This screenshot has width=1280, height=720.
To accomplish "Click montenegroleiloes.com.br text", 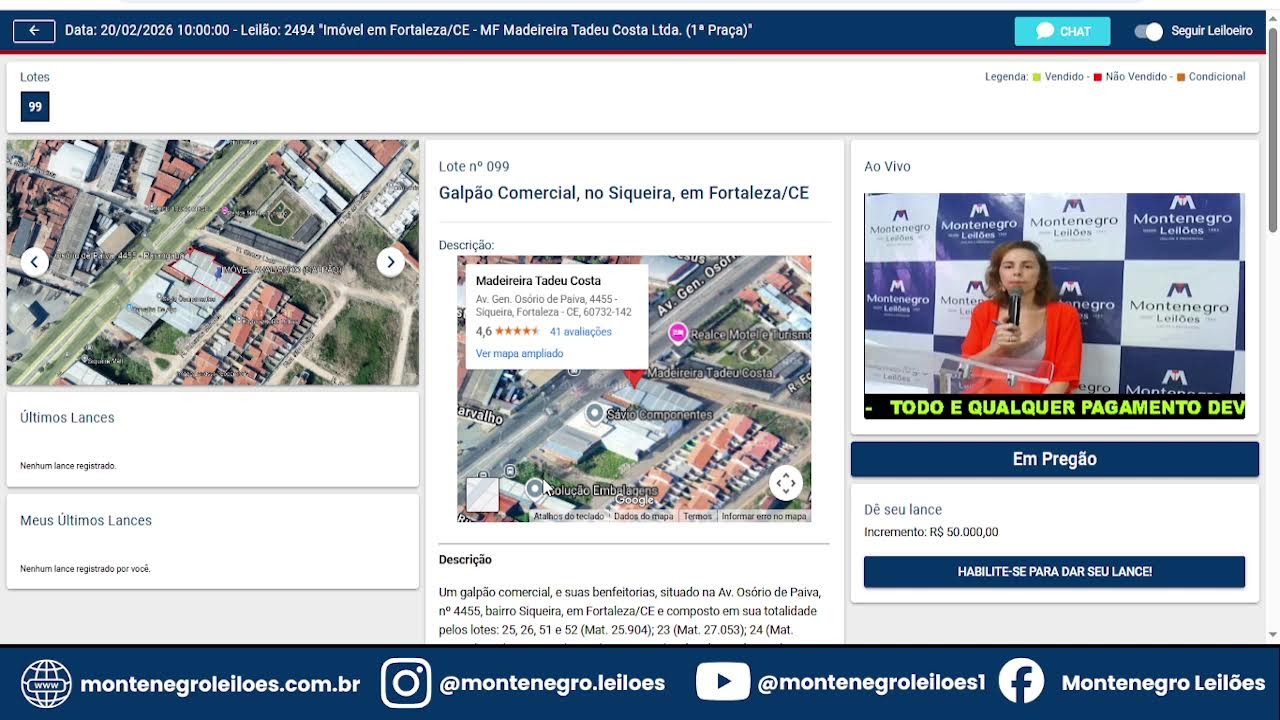I will (x=220, y=684).
